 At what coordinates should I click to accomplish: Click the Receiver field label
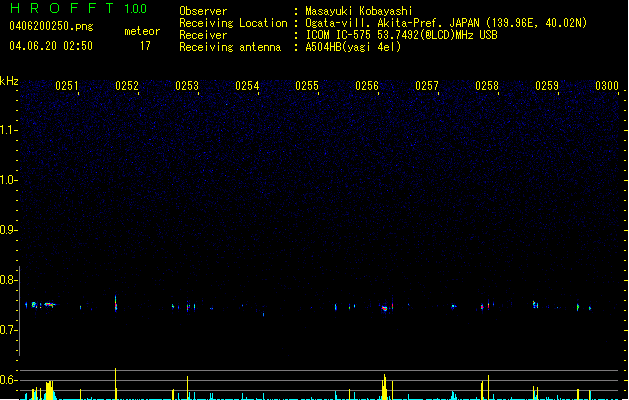pos(203,35)
